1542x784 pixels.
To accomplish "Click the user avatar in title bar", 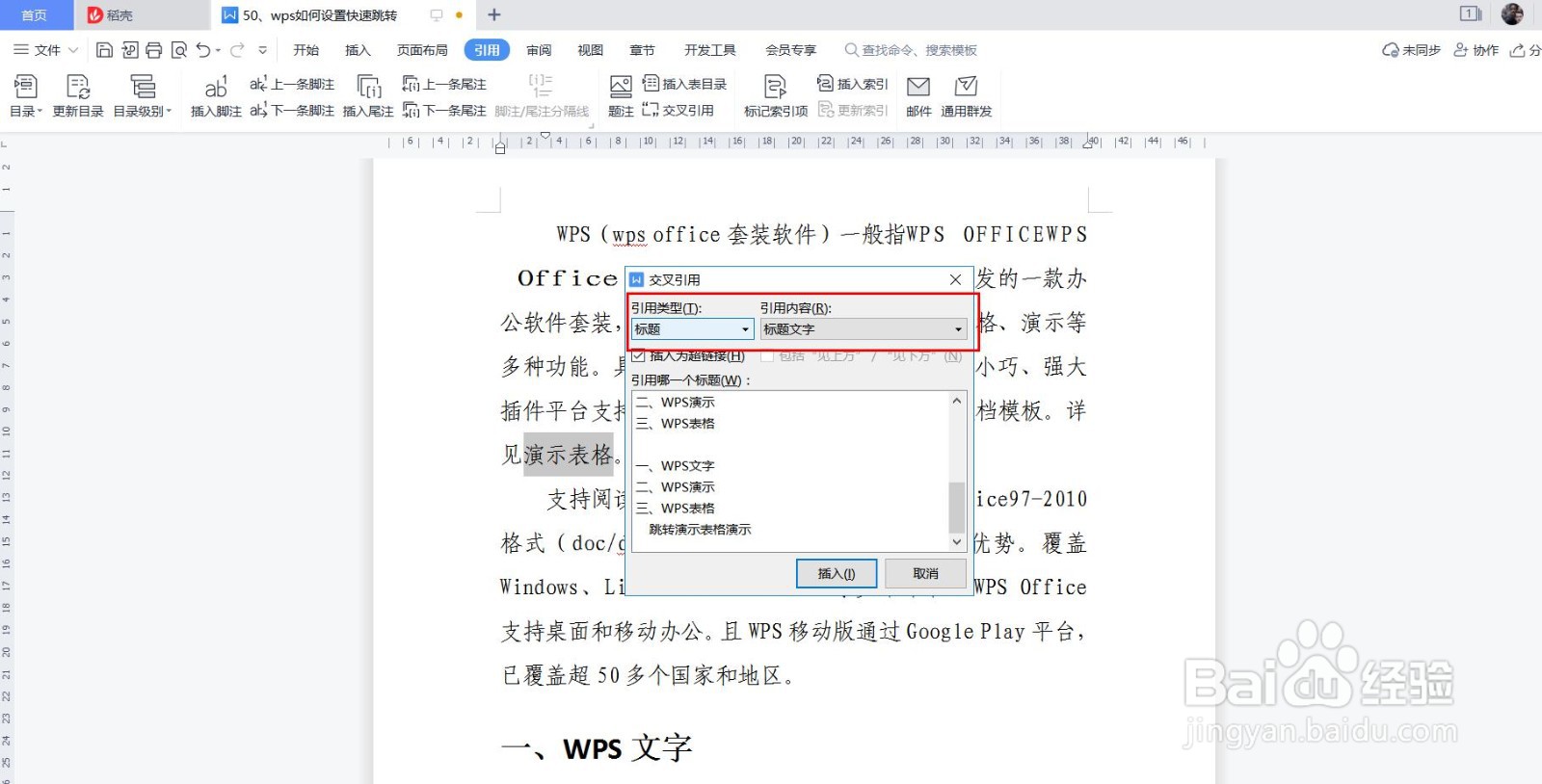I will (1512, 14).
